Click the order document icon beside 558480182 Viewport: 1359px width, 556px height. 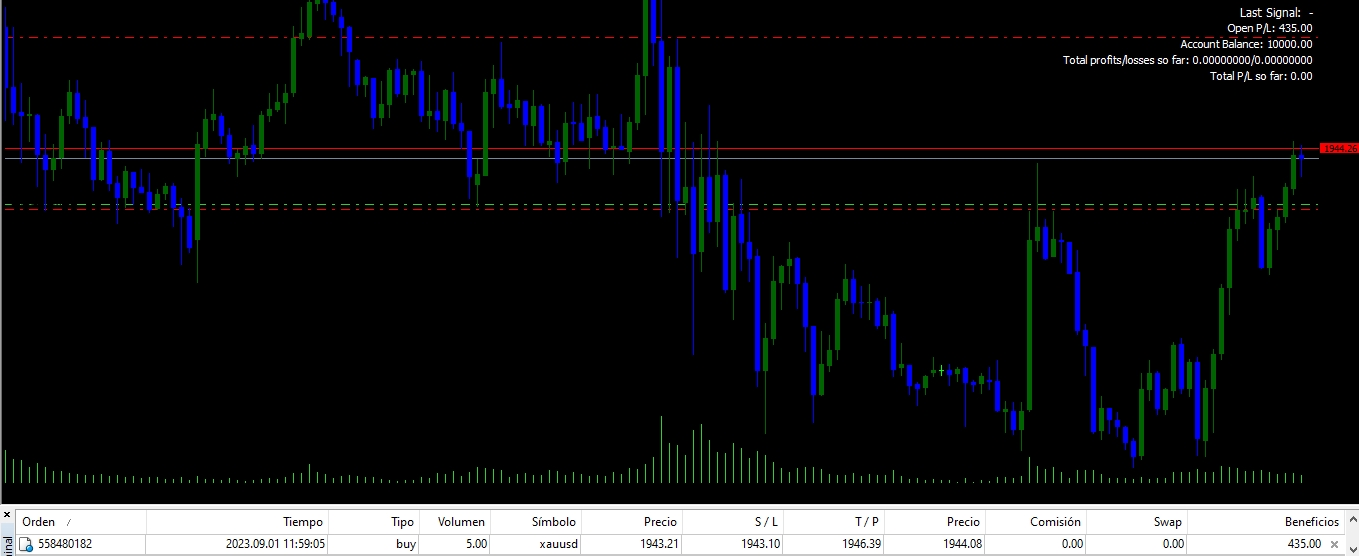pyautogui.click(x=27, y=544)
